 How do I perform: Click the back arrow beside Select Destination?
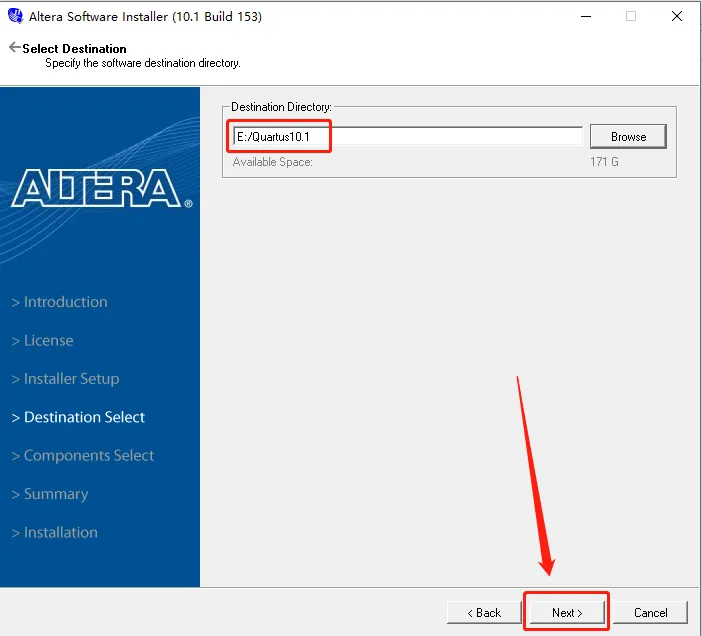pyautogui.click(x=14, y=47)
